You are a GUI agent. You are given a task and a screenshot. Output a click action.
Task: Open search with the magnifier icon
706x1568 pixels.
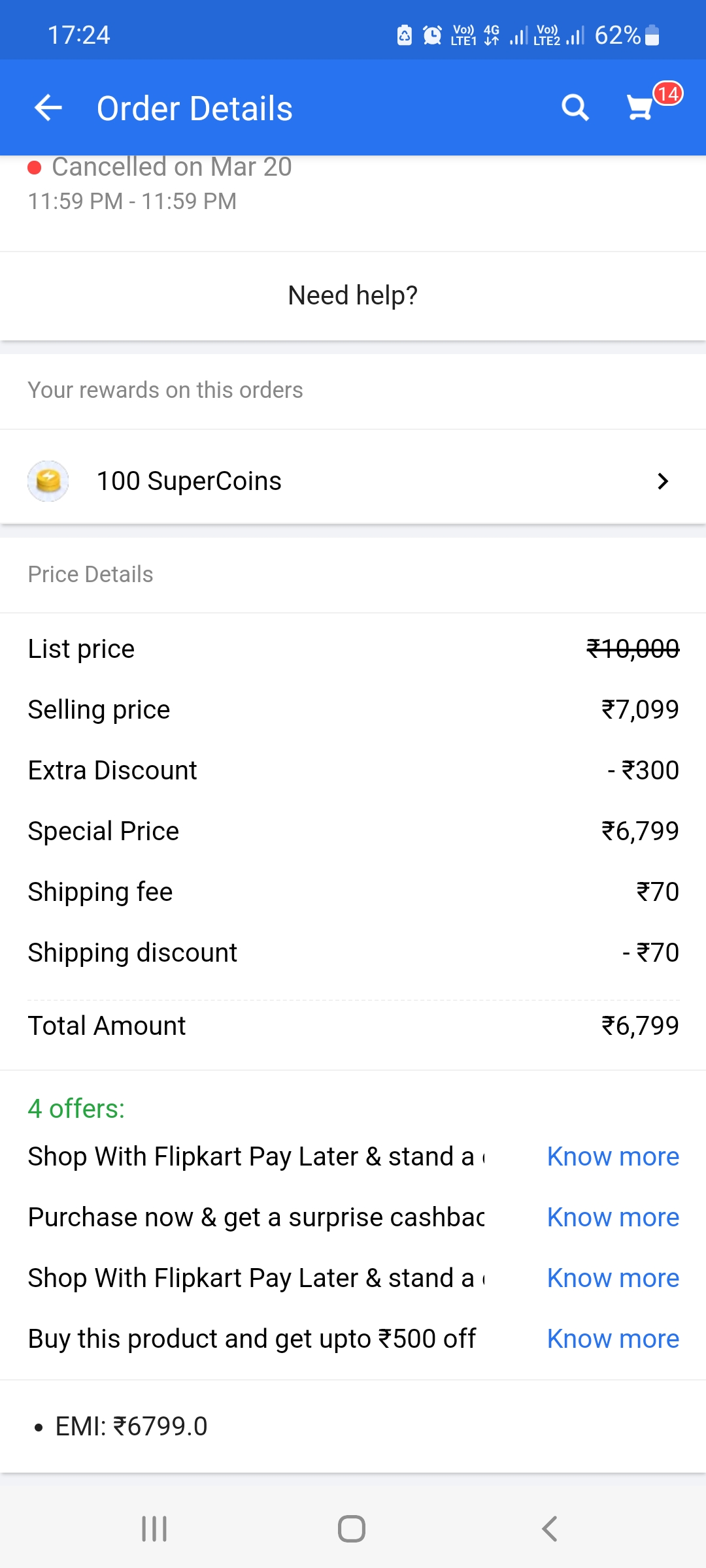tap(575, 108)
